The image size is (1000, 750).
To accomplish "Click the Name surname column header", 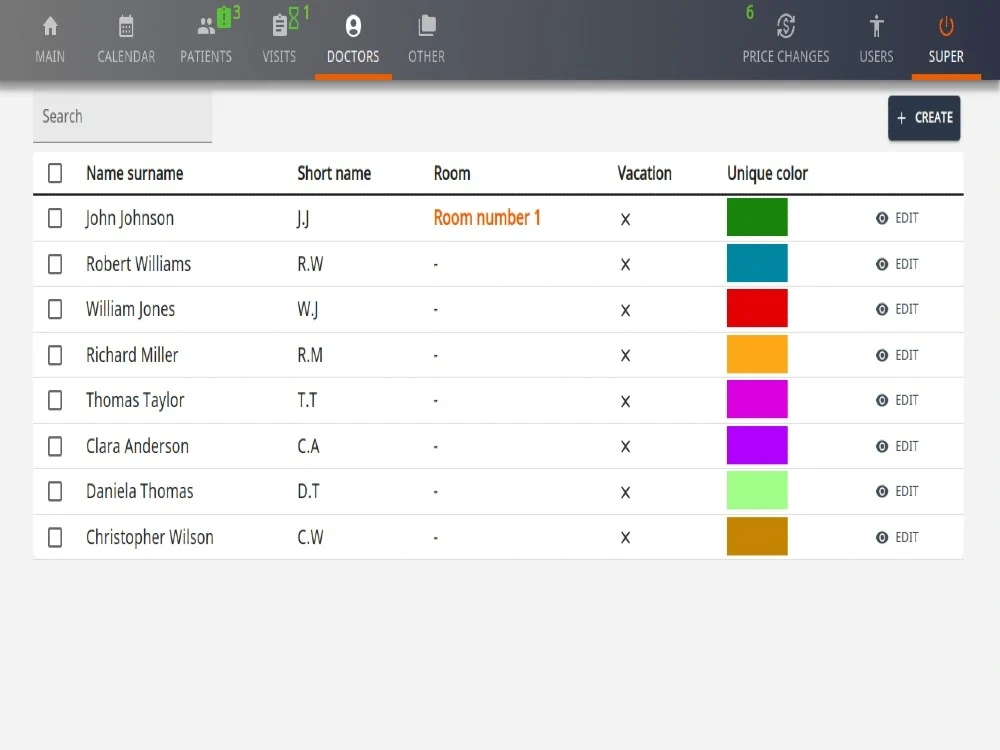I will point(135,173).
